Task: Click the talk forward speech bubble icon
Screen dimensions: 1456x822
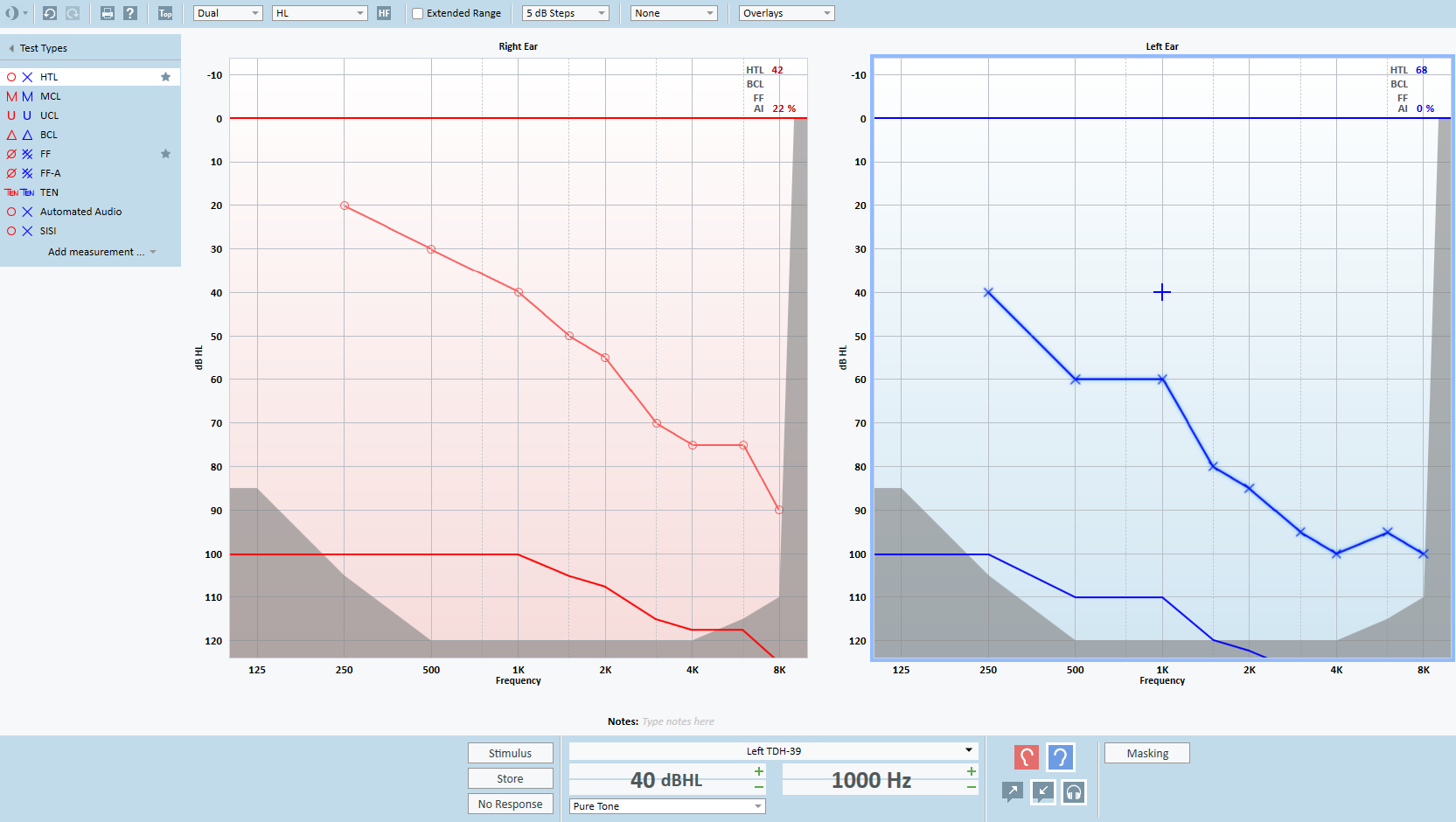Action: click(x=1012, y=792)
